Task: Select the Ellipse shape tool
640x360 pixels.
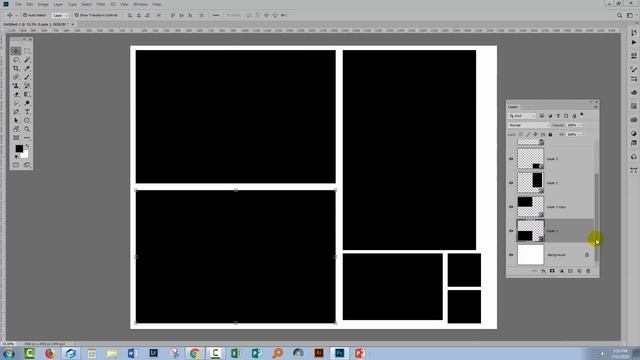Action: (x=27, y=120)
